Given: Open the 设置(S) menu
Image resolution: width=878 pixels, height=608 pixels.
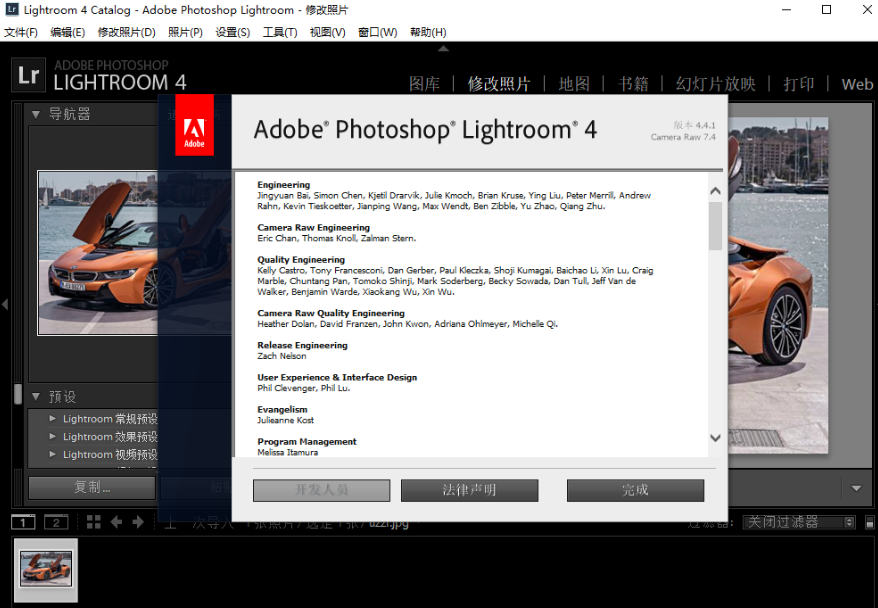Looking at the screenshot, I should 233,32.
